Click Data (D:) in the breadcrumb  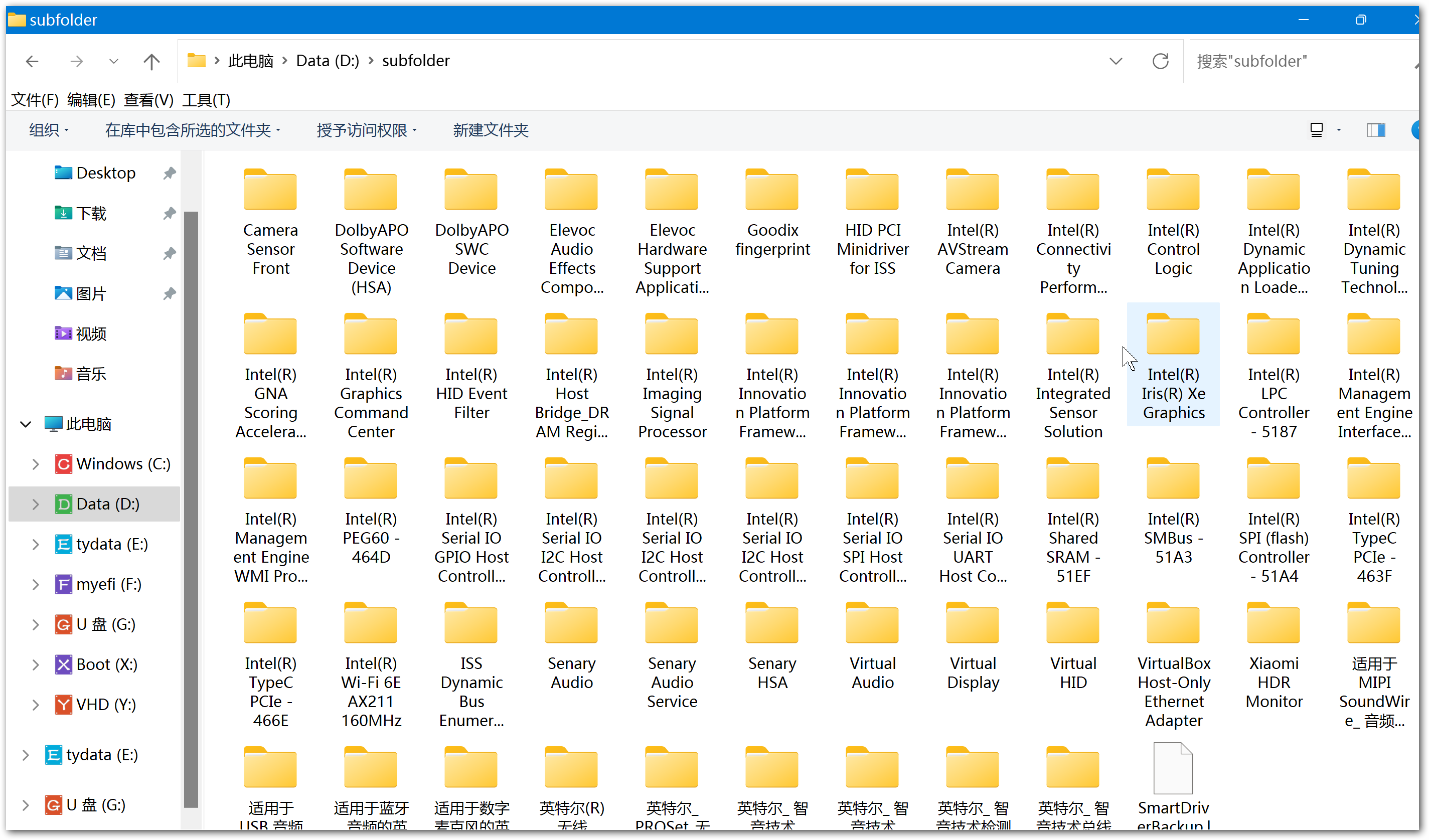point(327,61)
